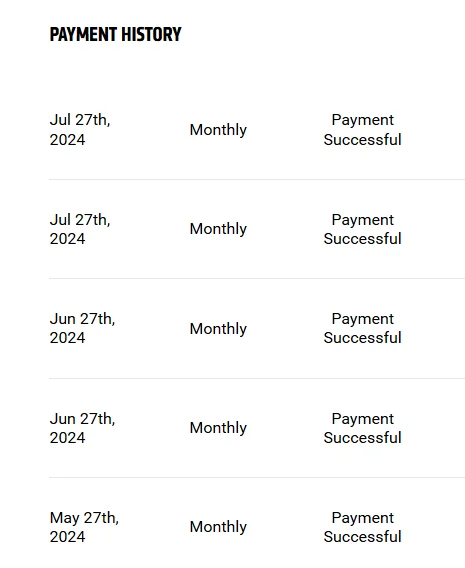Open Payment Successful status of second July row
The height and width of the screenshot is (568, 465).
[363, 229]
